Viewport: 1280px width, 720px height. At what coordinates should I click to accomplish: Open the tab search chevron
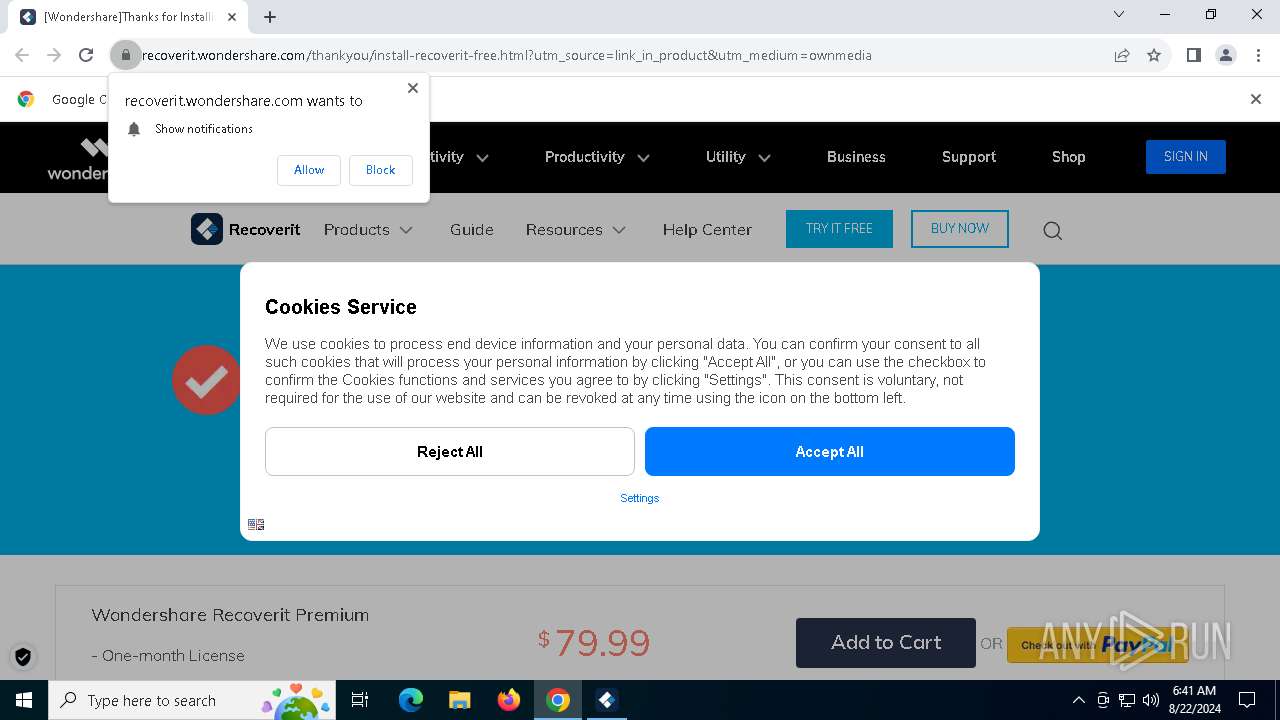(x=1119, y=14)
